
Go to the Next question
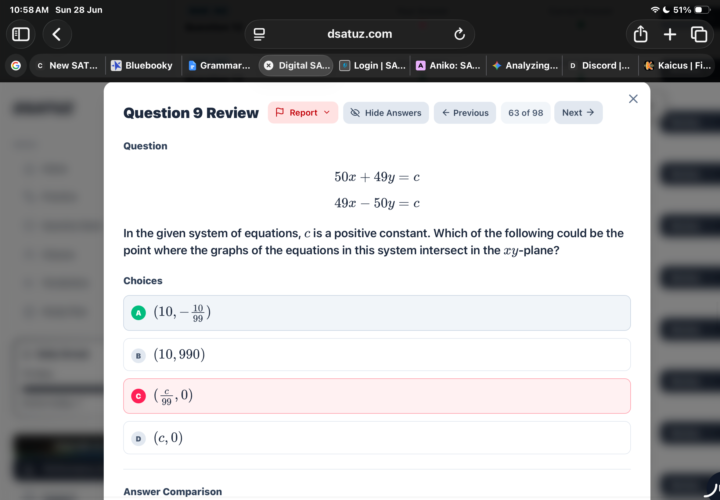click(578, 113)
